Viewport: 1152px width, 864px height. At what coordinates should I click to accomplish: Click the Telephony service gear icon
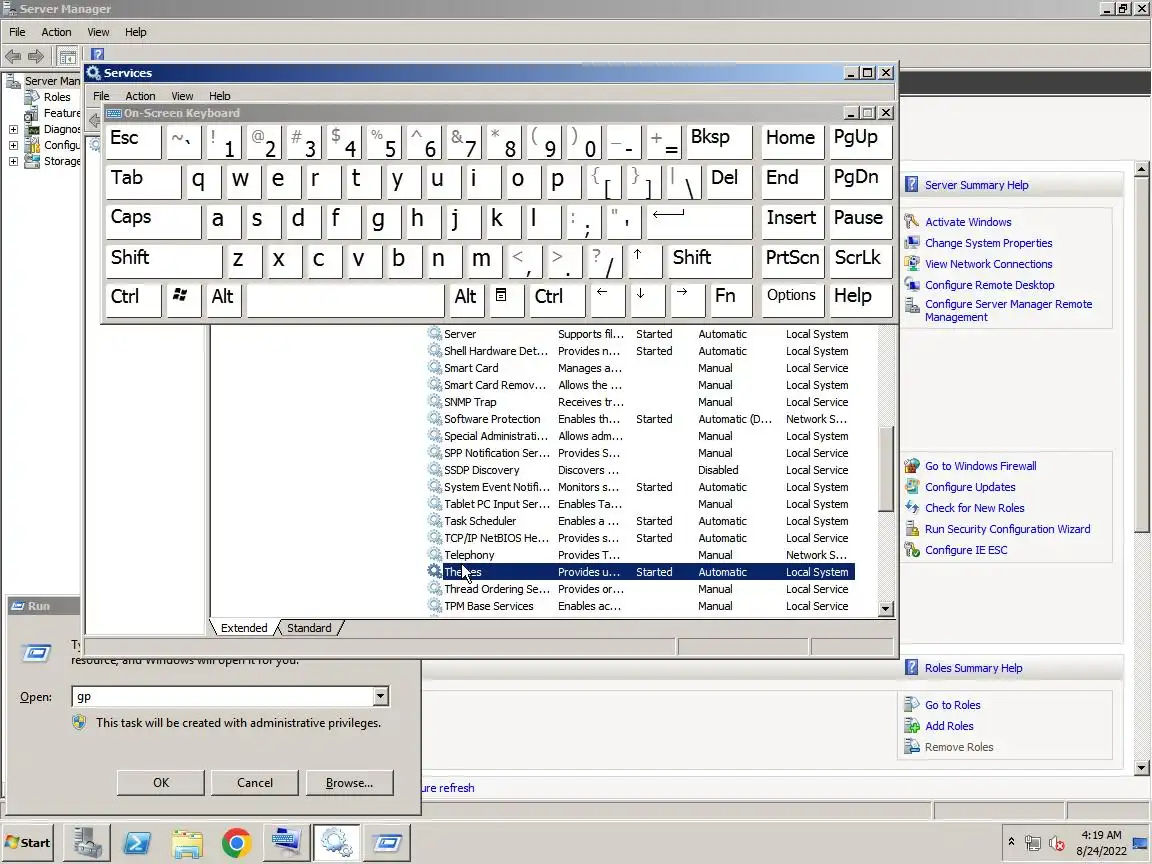click(435, 555)
